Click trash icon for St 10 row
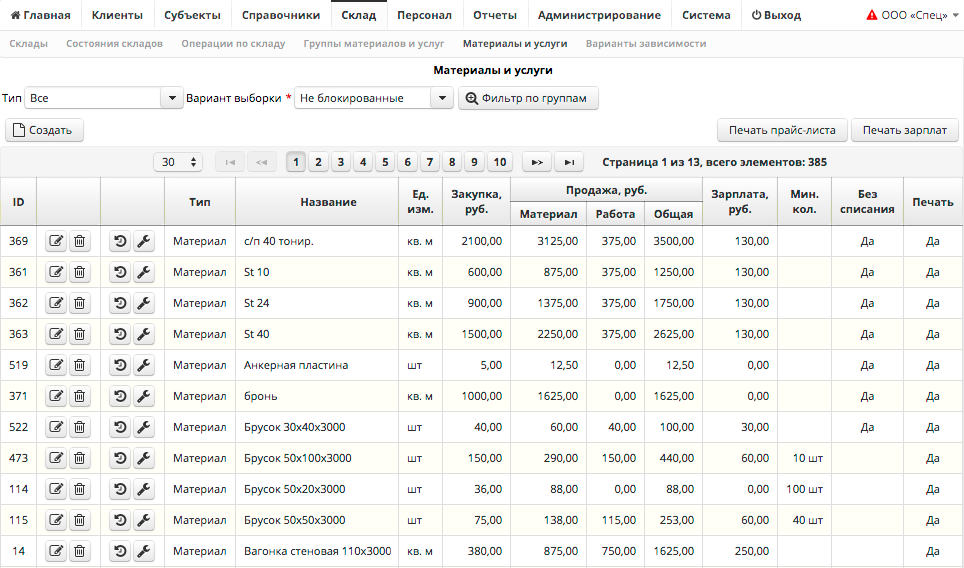Screen dimensions: 964x568 pos(80,272)
